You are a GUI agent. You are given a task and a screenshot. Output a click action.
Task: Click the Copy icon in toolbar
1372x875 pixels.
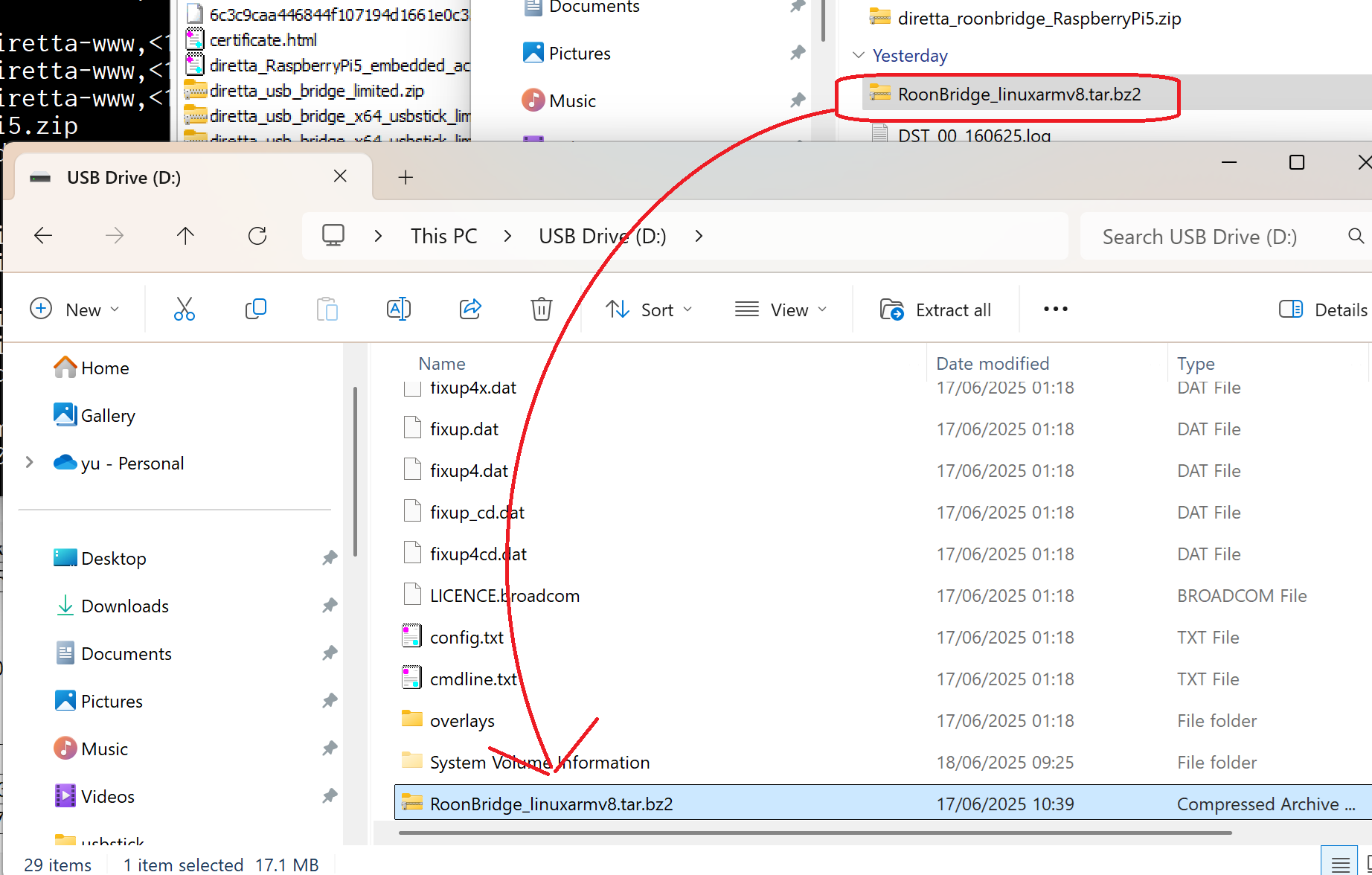[255, 310]
